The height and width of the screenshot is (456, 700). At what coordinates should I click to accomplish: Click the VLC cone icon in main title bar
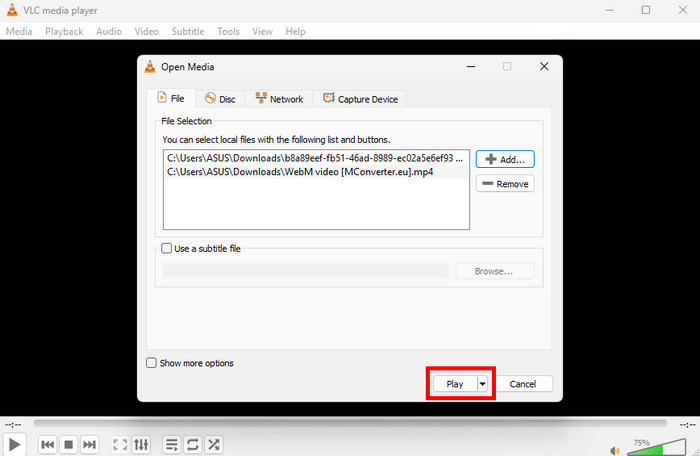click(12, 10)
